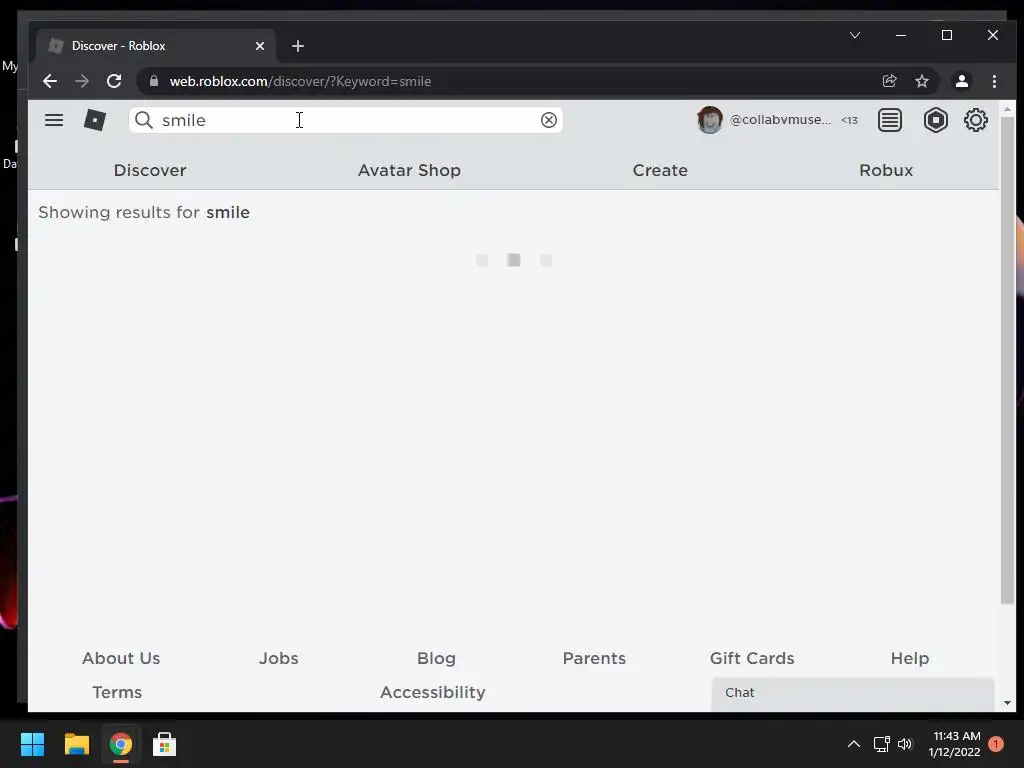Switch to the Discover tab
This screenshot has width=1024, height=768.
150,170
